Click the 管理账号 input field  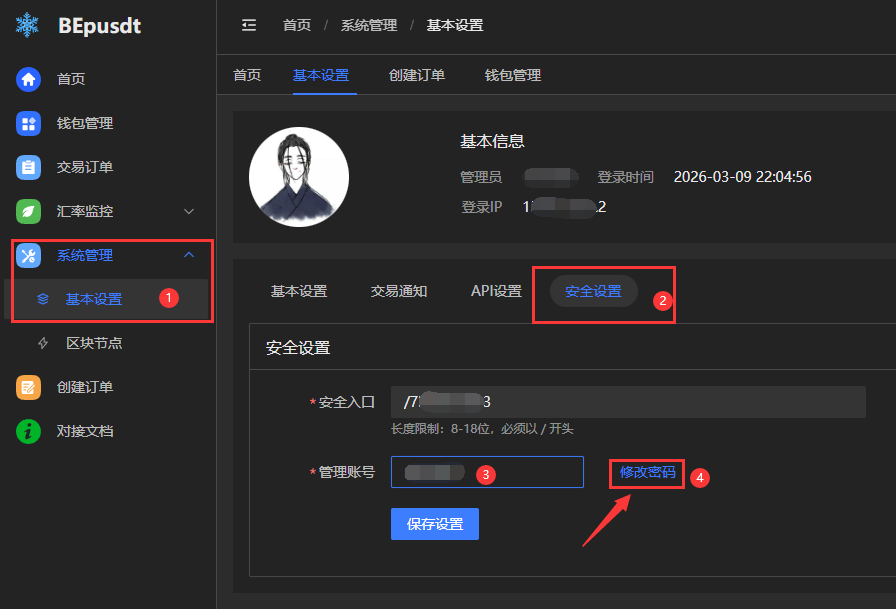pyautogui.click(x=487, y=472)
